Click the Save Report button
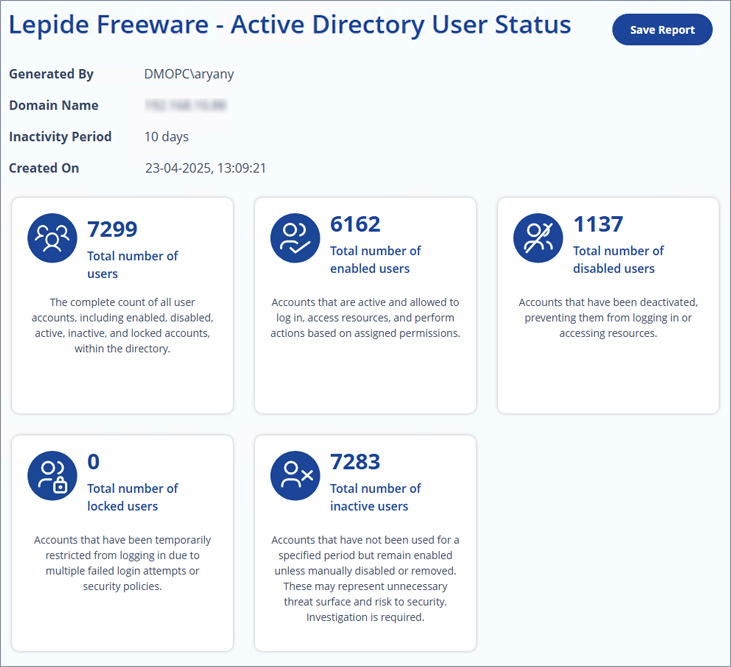The height and width of the screenshot is (667, 731). coord(662,30)
